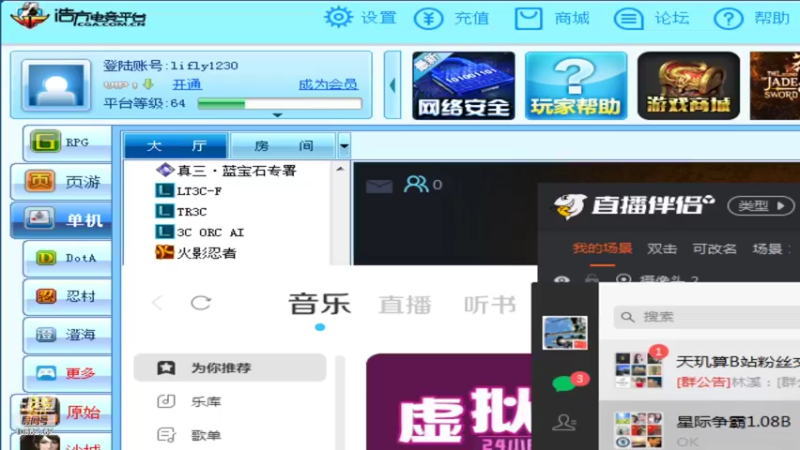
Task: Click the 开通 VIP link
Action: [187, 84]
